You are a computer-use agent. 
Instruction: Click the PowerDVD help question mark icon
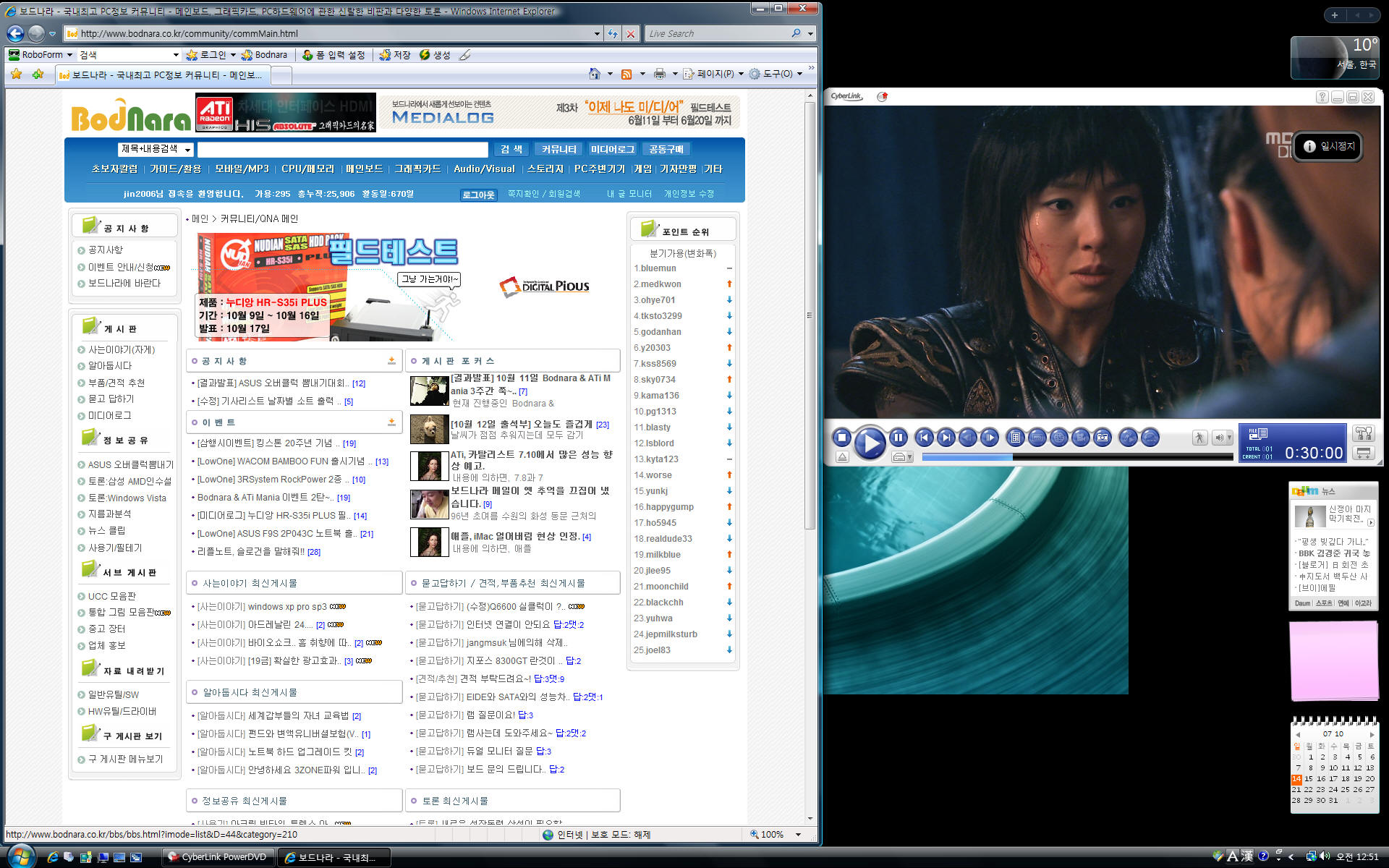(1322, 97)
